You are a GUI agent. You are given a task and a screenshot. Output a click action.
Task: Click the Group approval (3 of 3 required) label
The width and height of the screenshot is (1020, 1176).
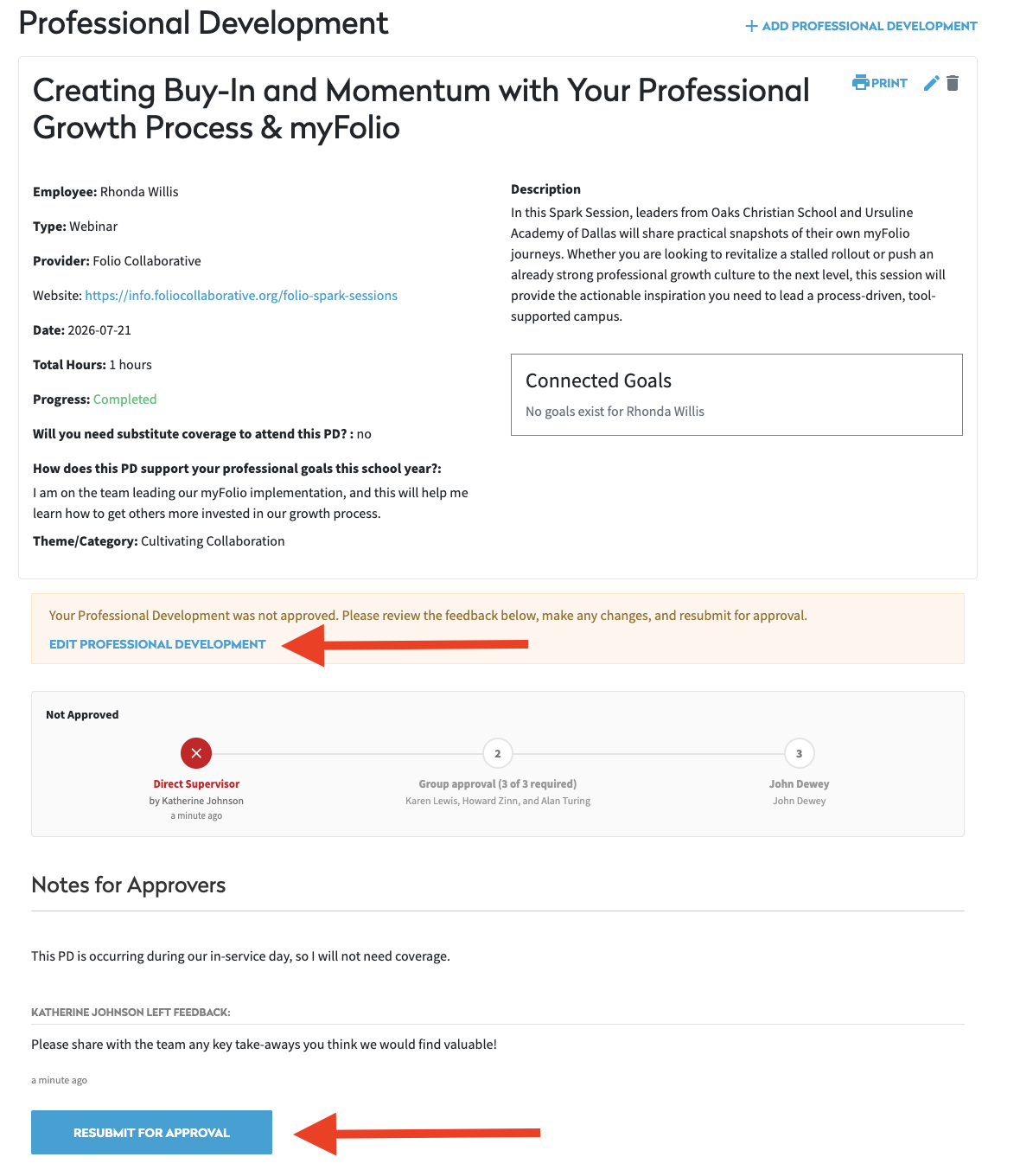click(498, 784)
